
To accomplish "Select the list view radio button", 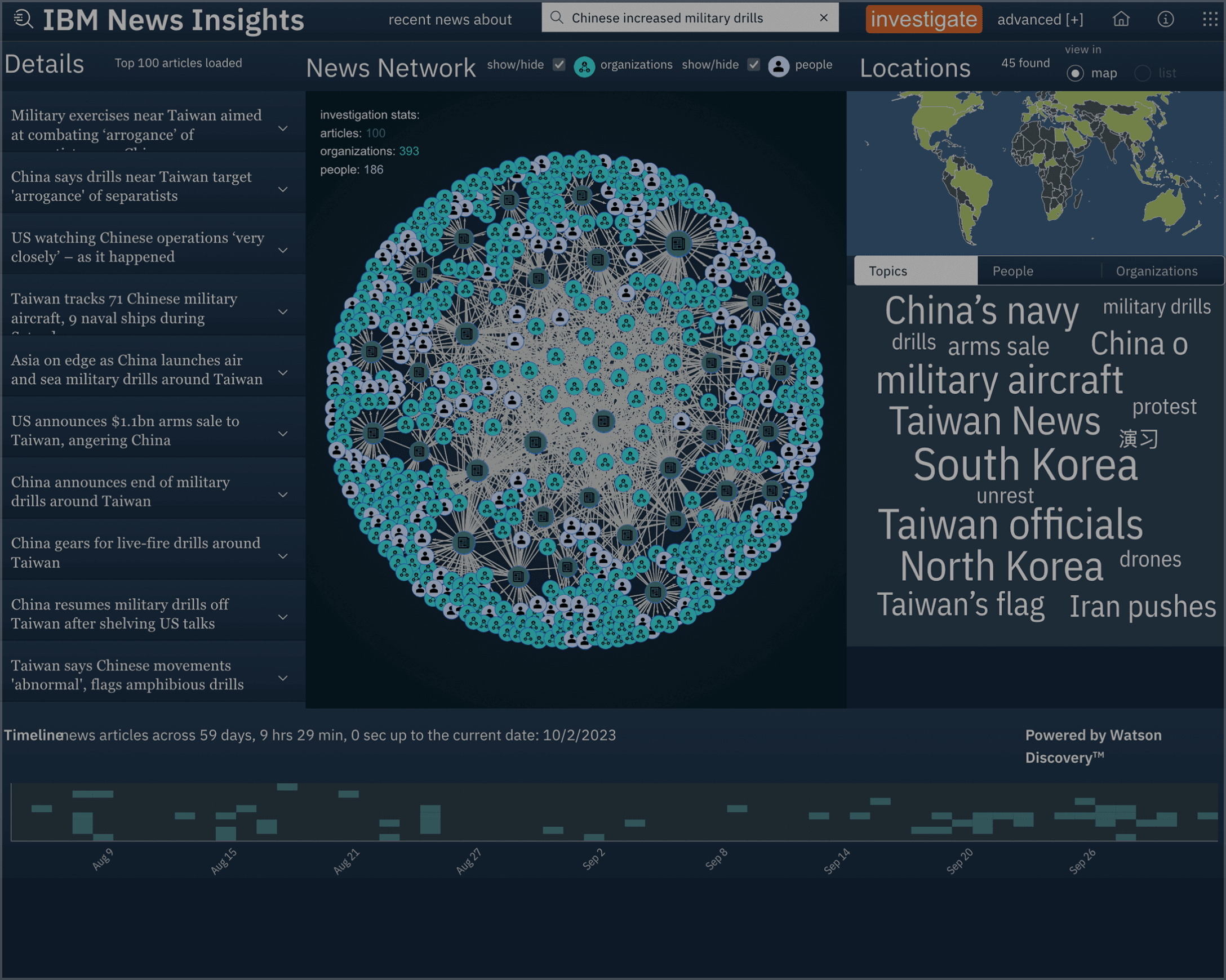I will click(x=1143, y=73).
